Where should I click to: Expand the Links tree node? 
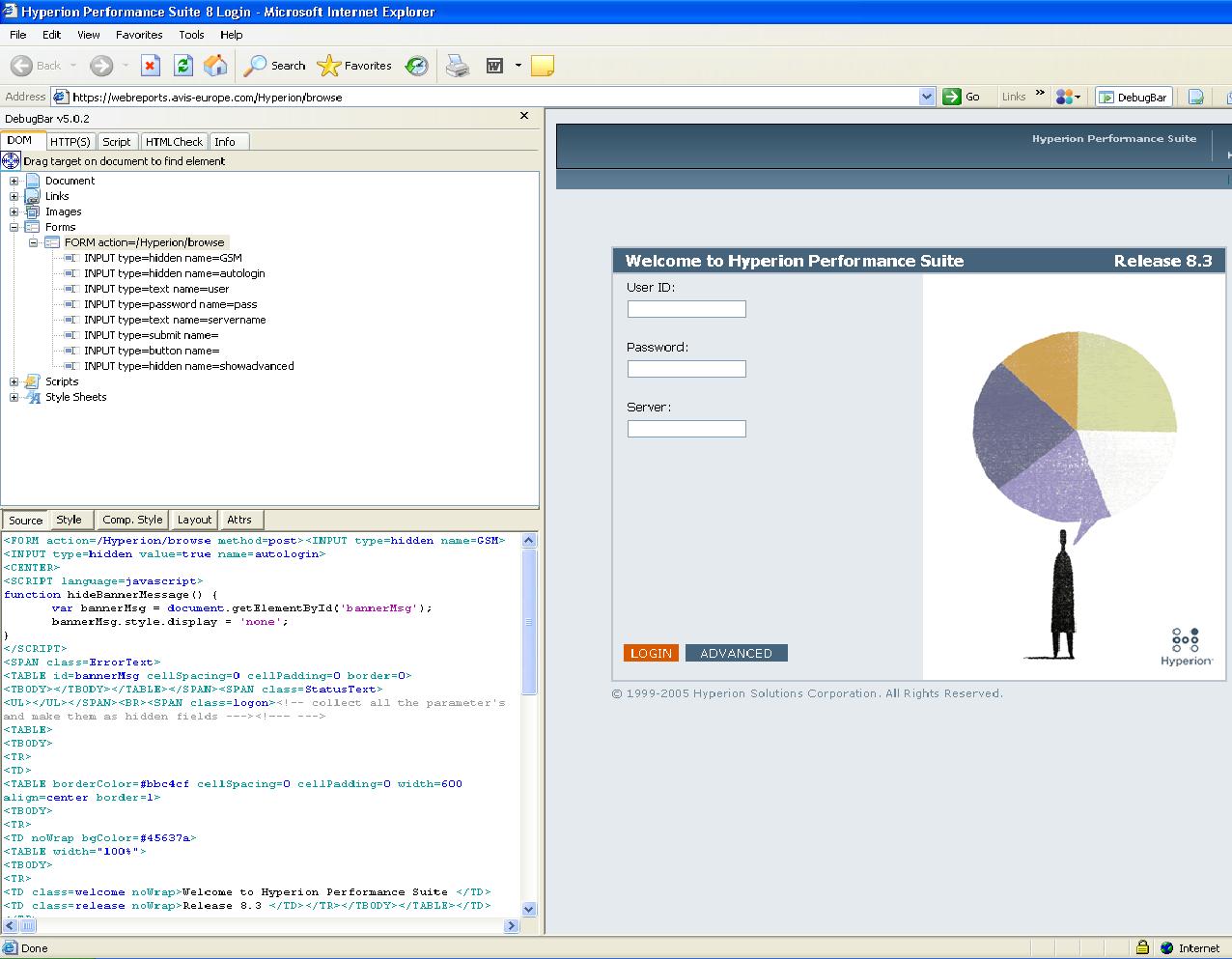14,196
